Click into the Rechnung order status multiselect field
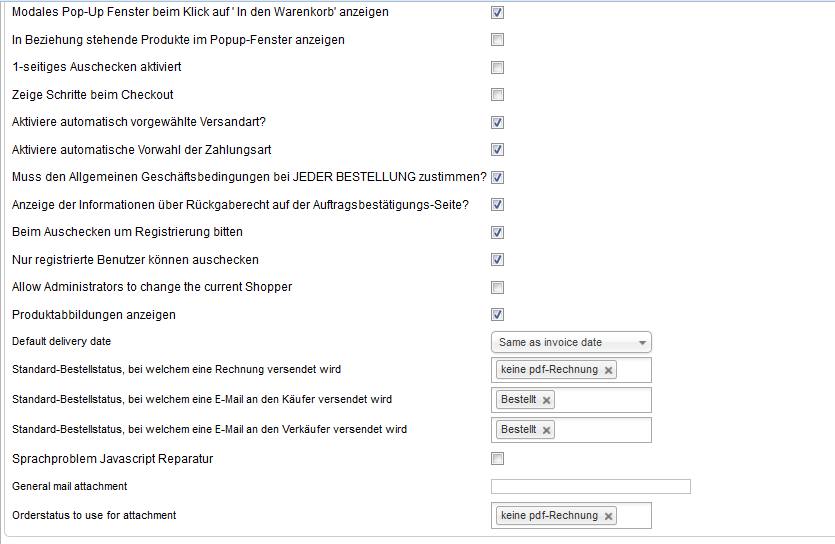 pyautogui.click(x=633, y=370)
